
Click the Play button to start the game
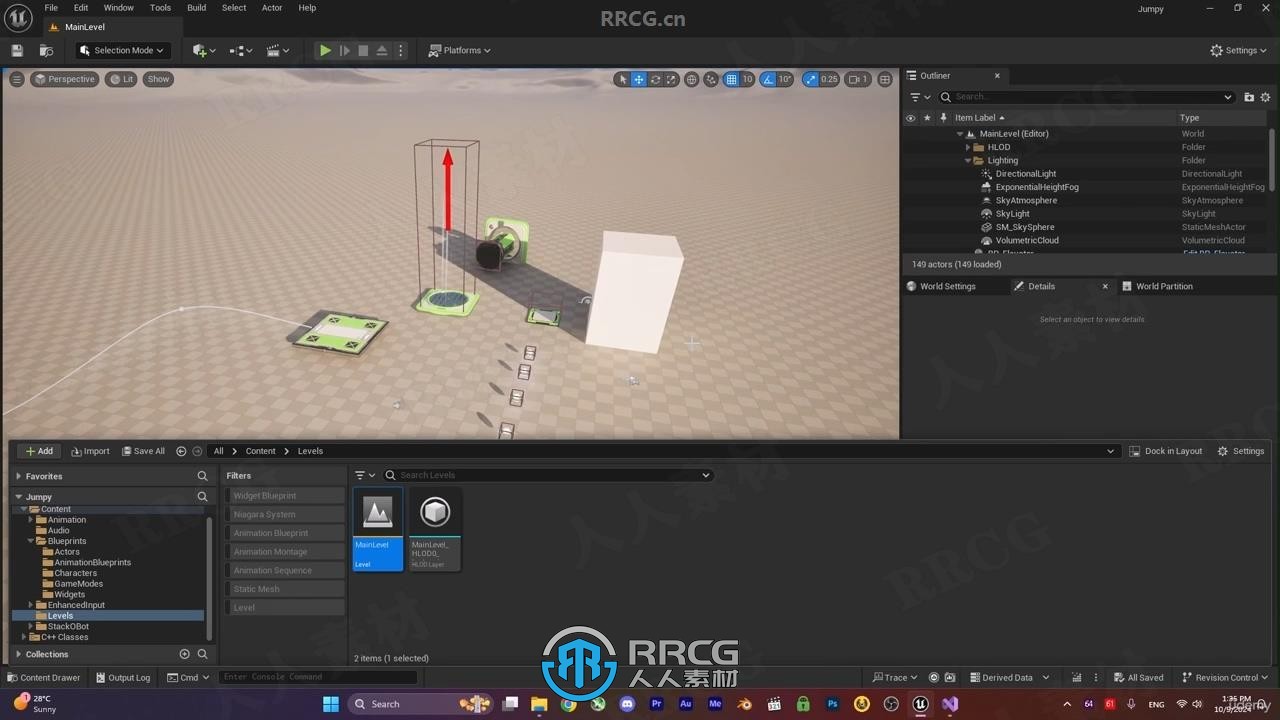point(325,50)
